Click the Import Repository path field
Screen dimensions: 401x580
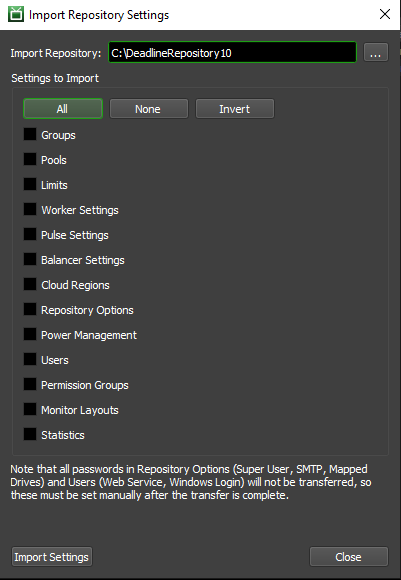(232, 53)
